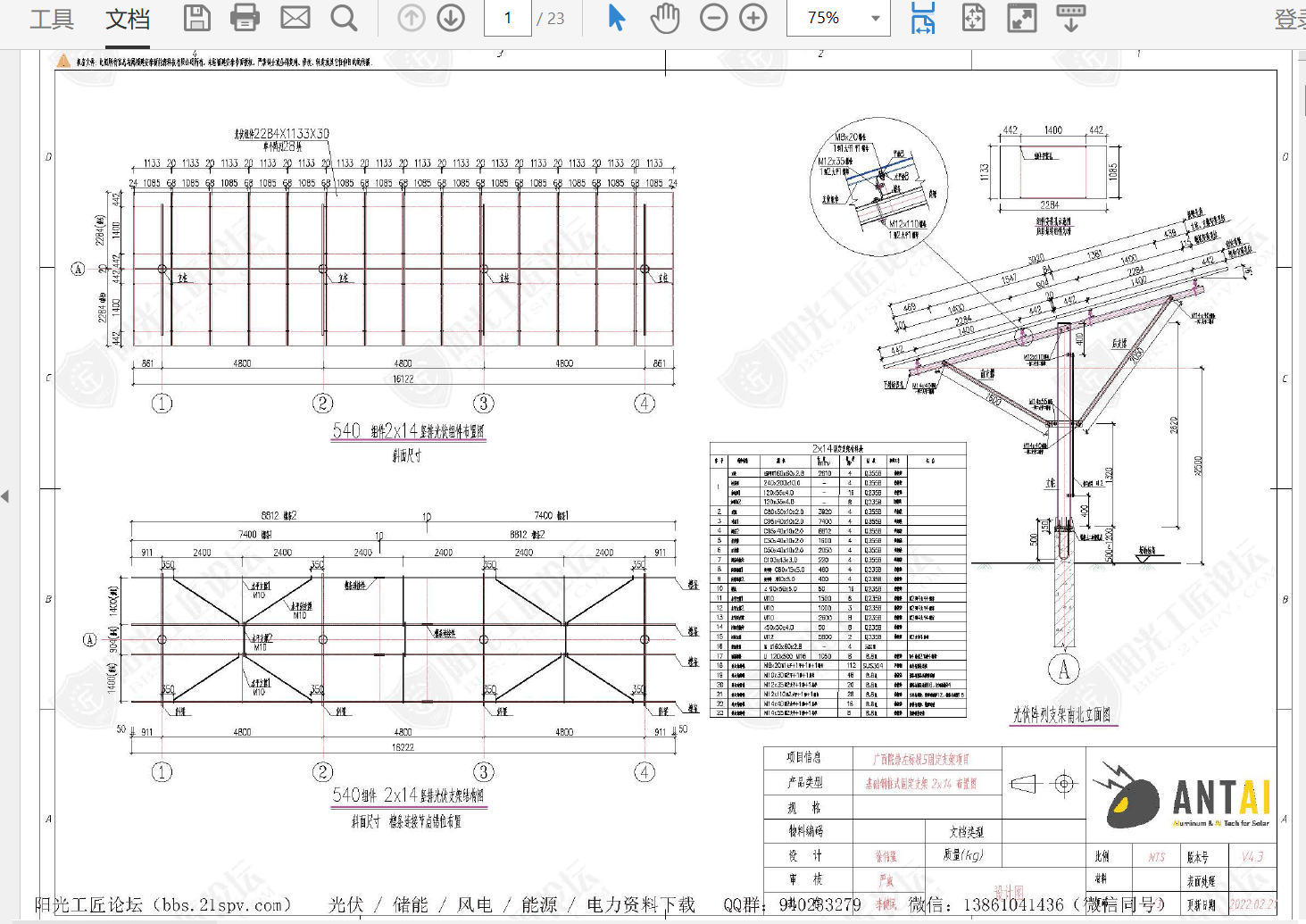Open the search magnifier tool
This screenshot has height=924, width=1306.
344,18
